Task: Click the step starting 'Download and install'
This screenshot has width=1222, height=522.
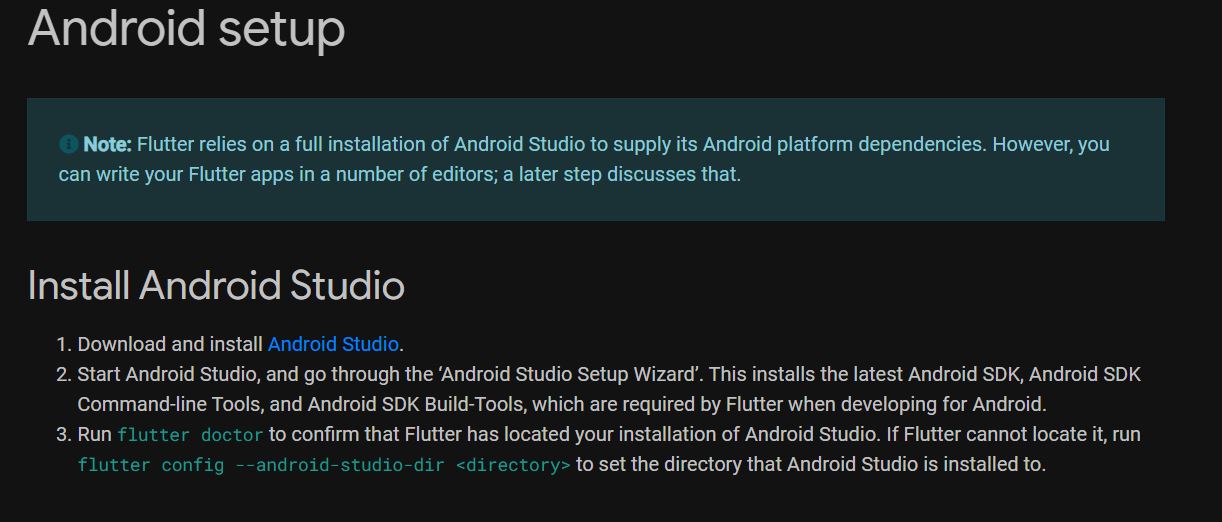Action: click(240, 344)
